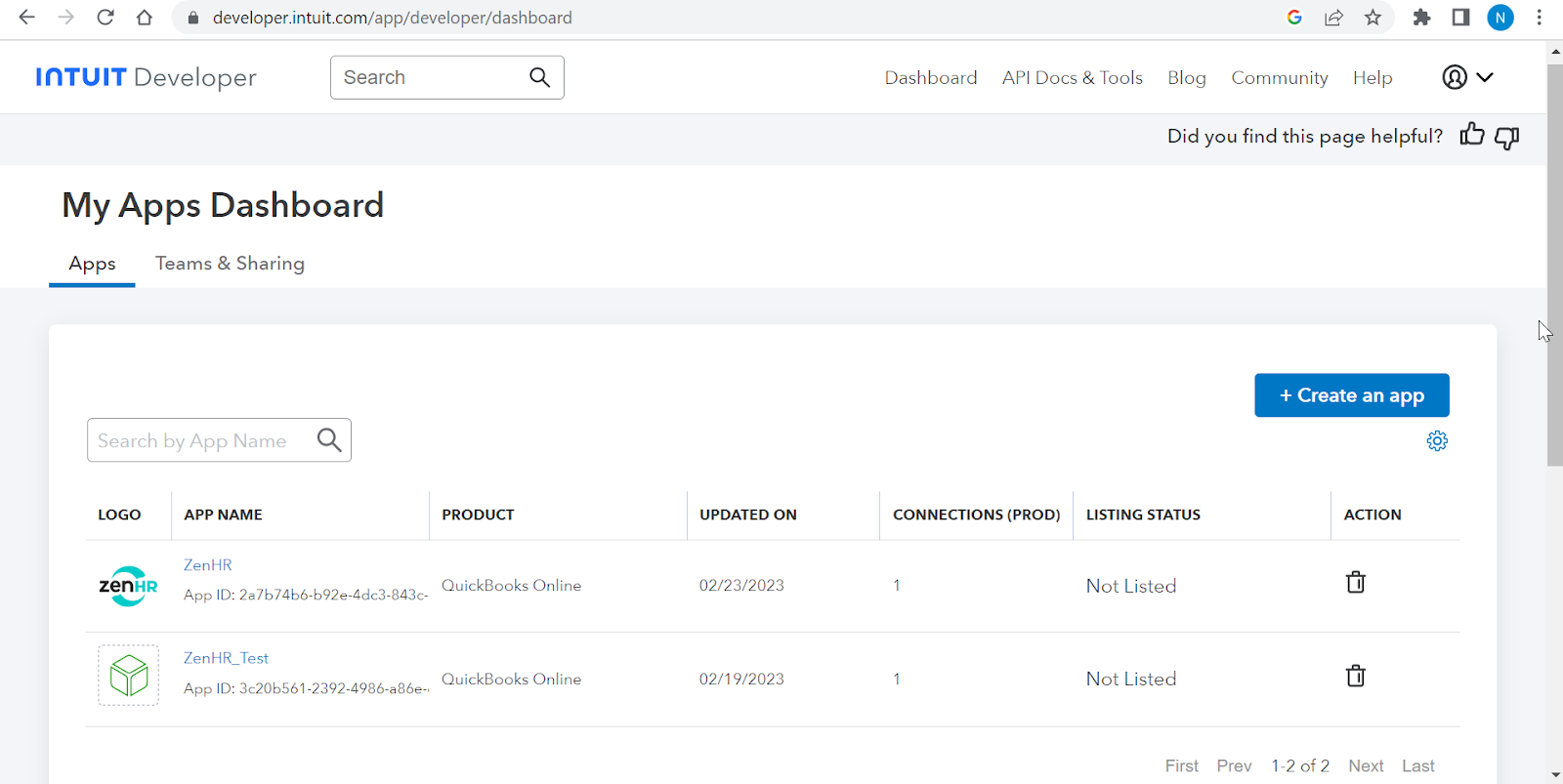The width and height of the screenshot is (1563, 784).
Task: Toggle the browser side panel
Action: (x=1460, y=18)
